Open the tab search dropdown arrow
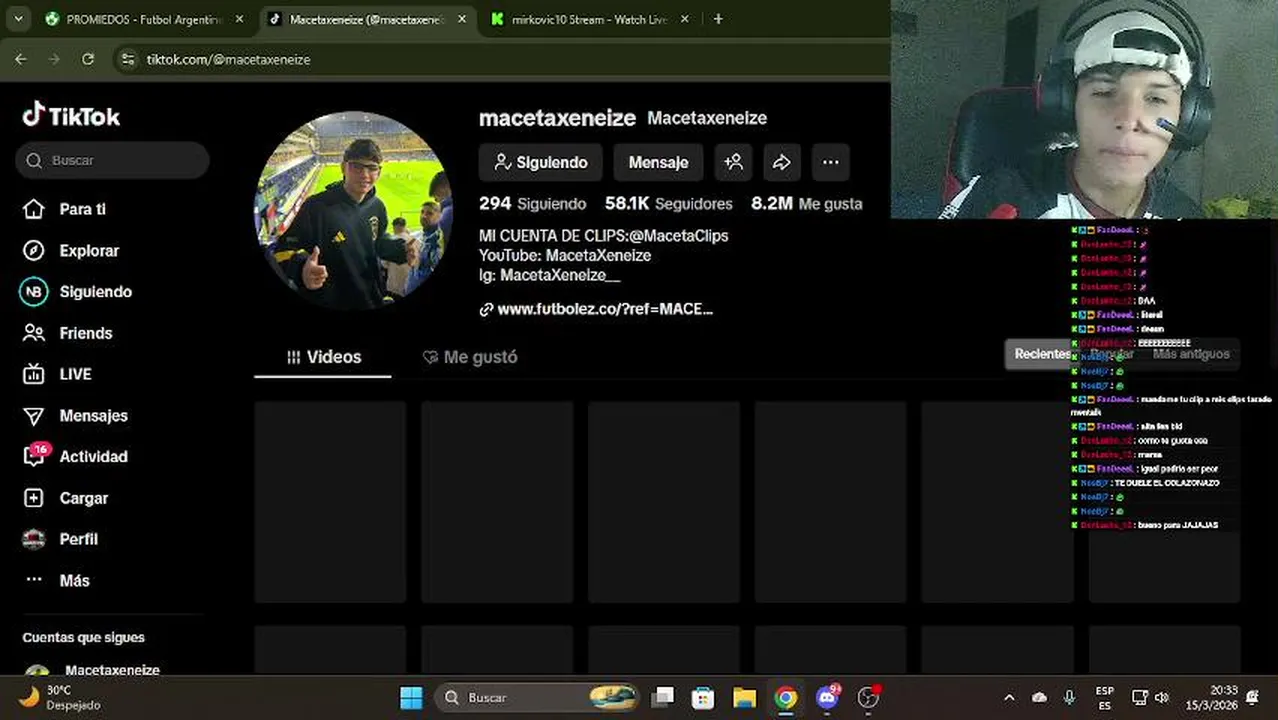 (x=18, y=19)
